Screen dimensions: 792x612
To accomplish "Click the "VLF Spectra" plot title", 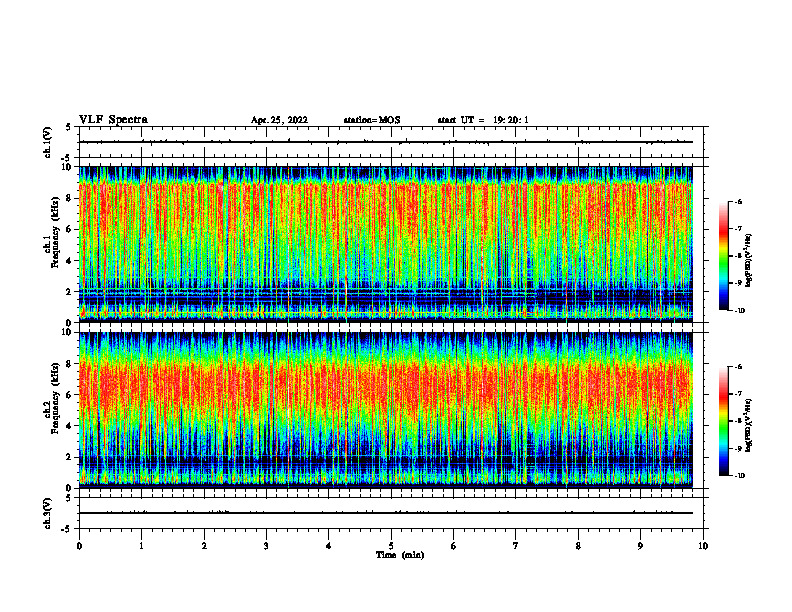I will click(113, 120).
